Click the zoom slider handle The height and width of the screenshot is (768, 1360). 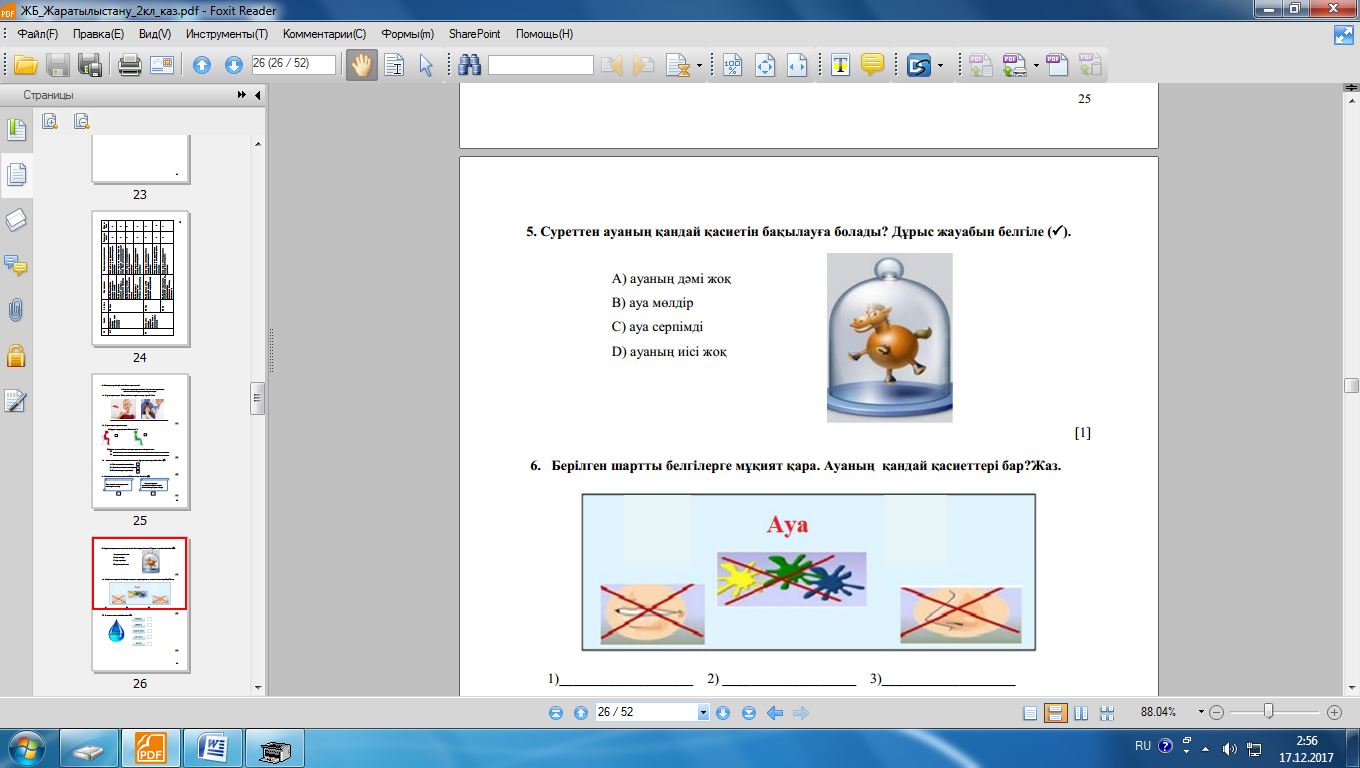pos(1268,712)
